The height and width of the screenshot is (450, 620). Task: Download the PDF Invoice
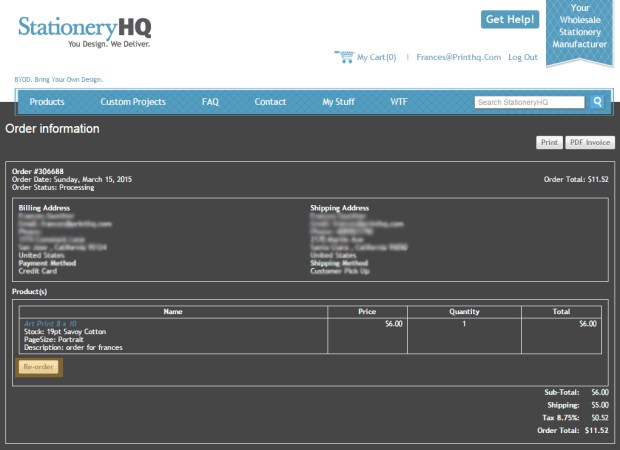click(590, 143)
